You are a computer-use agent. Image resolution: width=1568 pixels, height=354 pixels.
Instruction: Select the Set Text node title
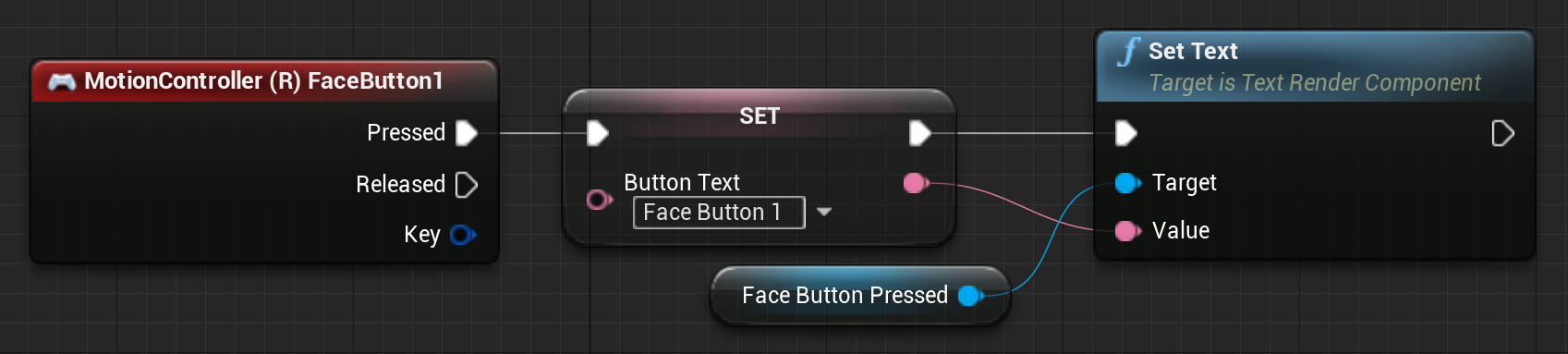1193,51
